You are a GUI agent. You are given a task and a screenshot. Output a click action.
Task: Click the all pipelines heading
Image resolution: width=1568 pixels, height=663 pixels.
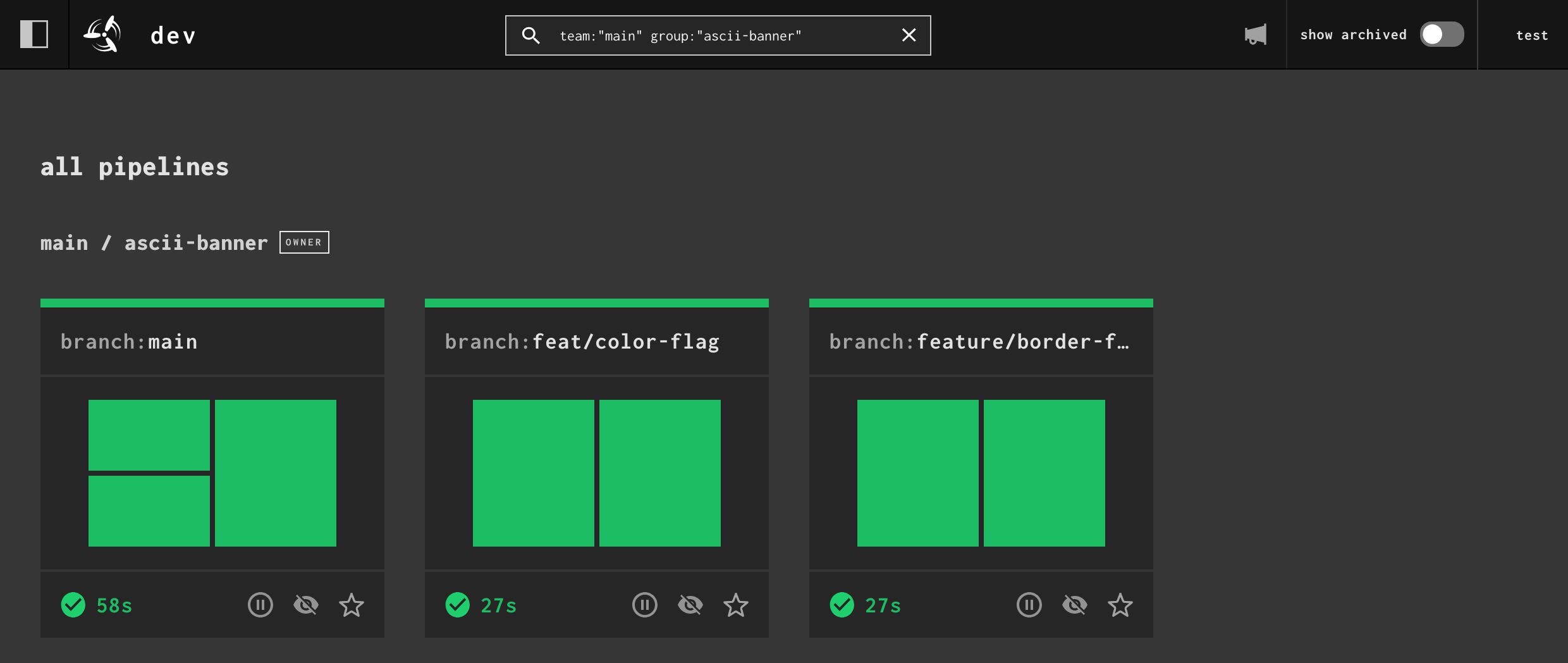(x=135, y=167)
